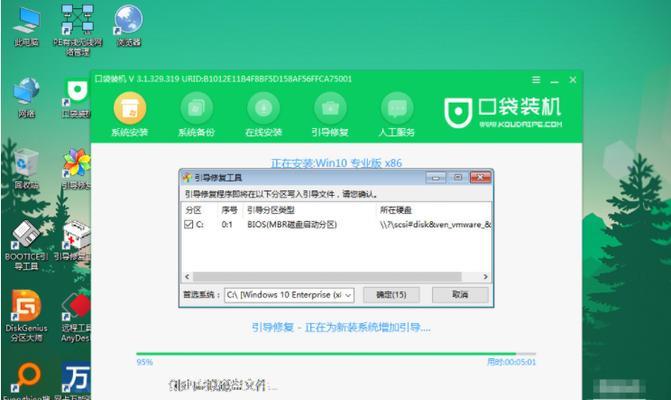The width and height of the screenshot is (671, 400).
Task: Open the 回收站 recycle bin
Action: 27,169
